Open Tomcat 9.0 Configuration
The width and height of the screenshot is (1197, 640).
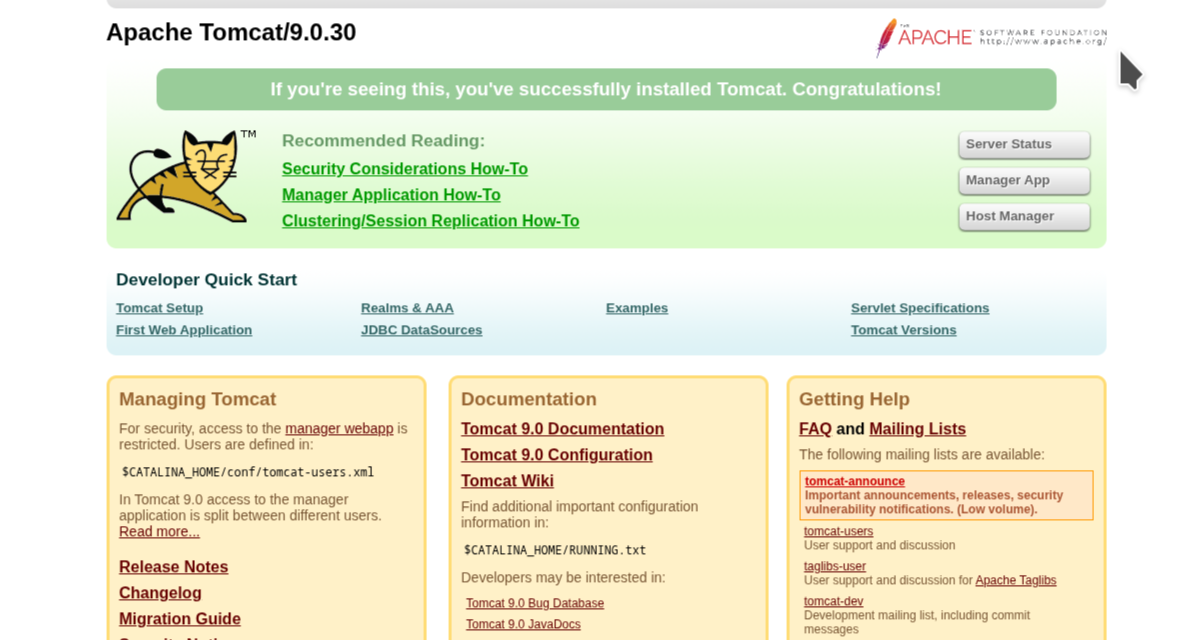[557, 454]
